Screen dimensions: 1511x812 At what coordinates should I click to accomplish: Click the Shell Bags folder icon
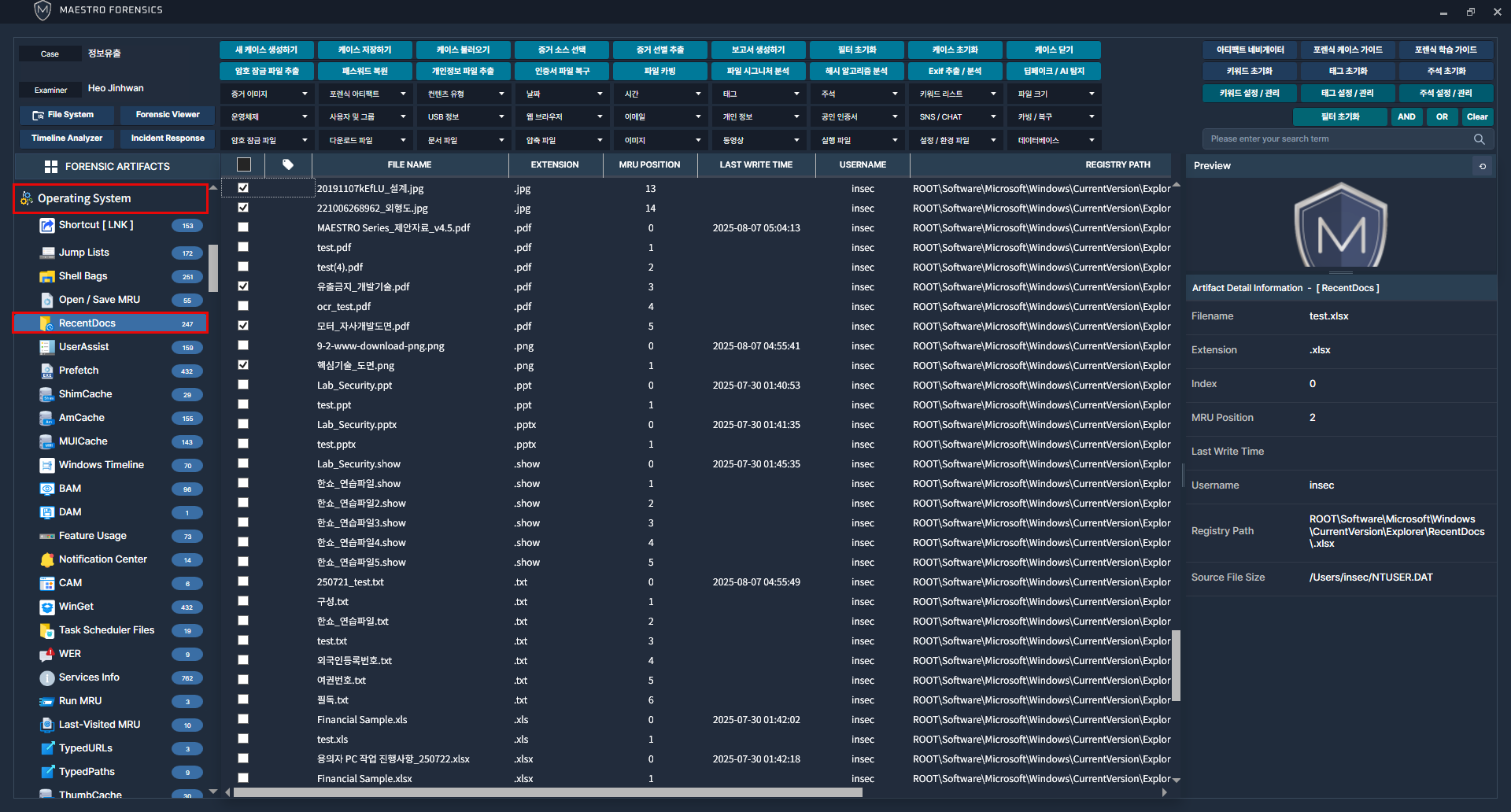point(46,276)
